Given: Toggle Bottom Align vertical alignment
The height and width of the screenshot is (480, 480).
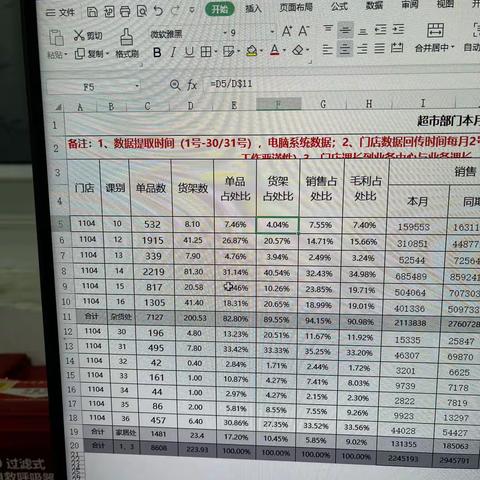Looking at the screenshot, I should [363, 31].
